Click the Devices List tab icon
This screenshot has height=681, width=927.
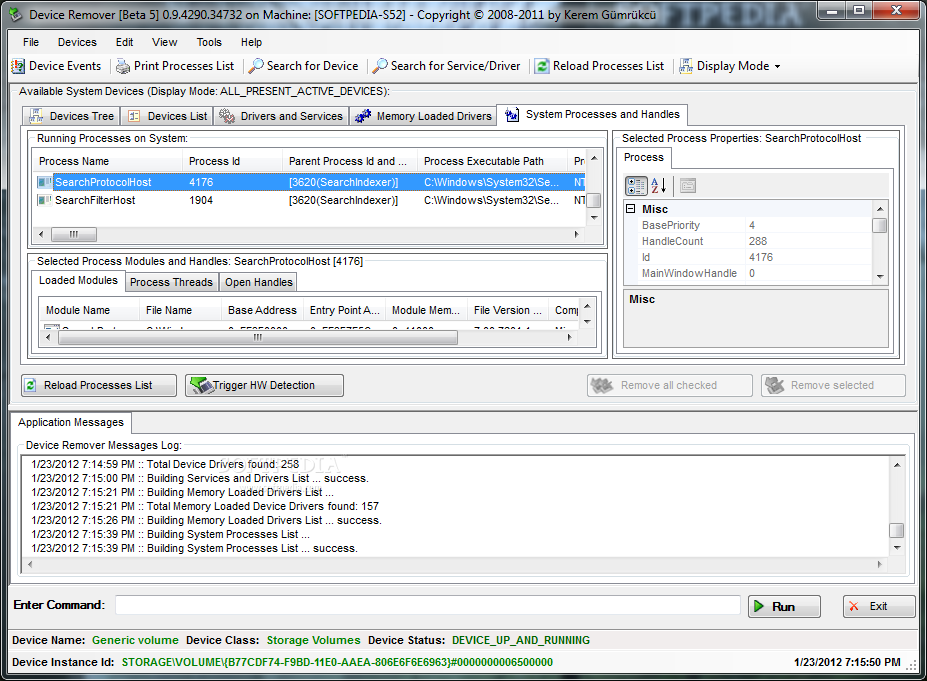(134, 116)
